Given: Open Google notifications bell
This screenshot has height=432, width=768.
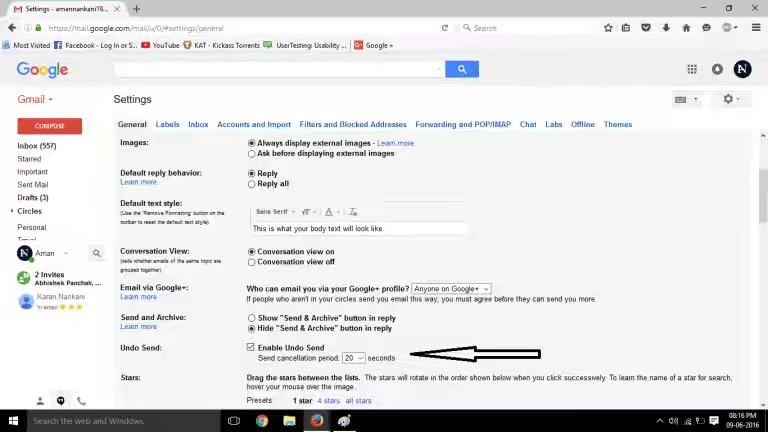Looking at the screenshot, I should pyautogui.click(x=717, y=70).
